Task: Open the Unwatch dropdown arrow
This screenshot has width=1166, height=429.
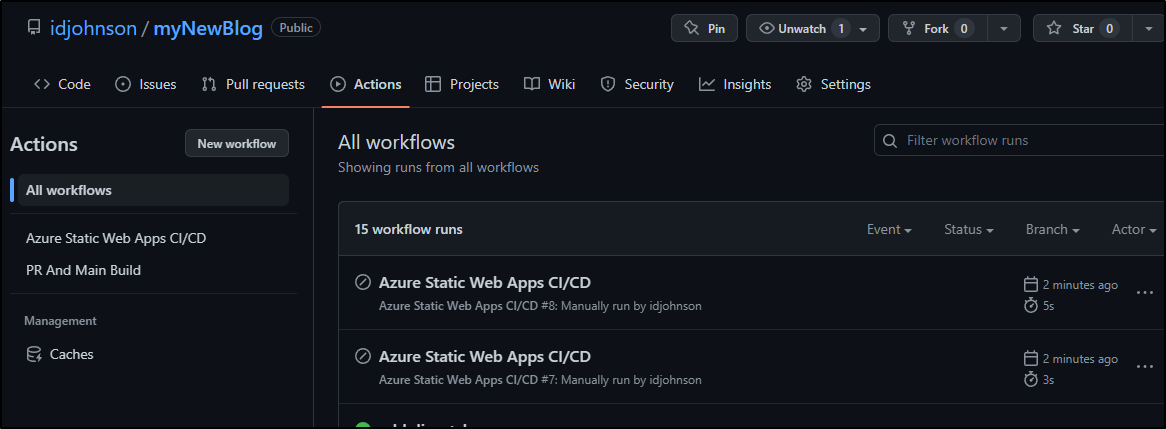Action: pos(863,29)
